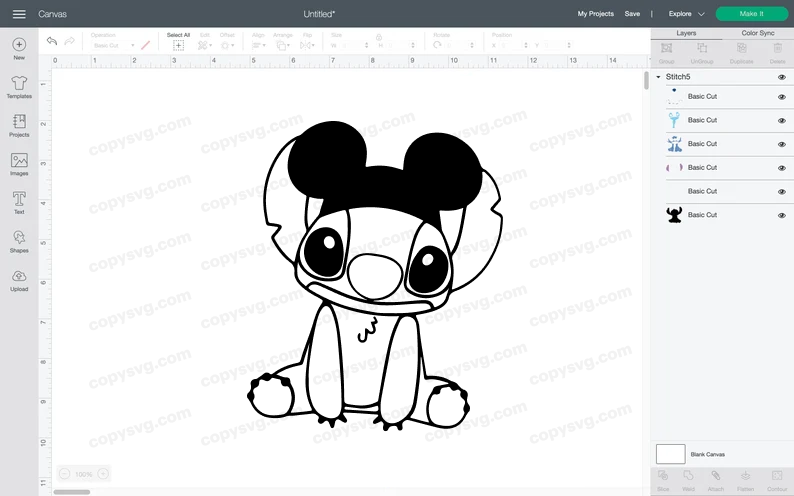This screenshot has height=496, width=794.
Task: Click the Duplicate icon in Layers
Action: coord(741,49)
